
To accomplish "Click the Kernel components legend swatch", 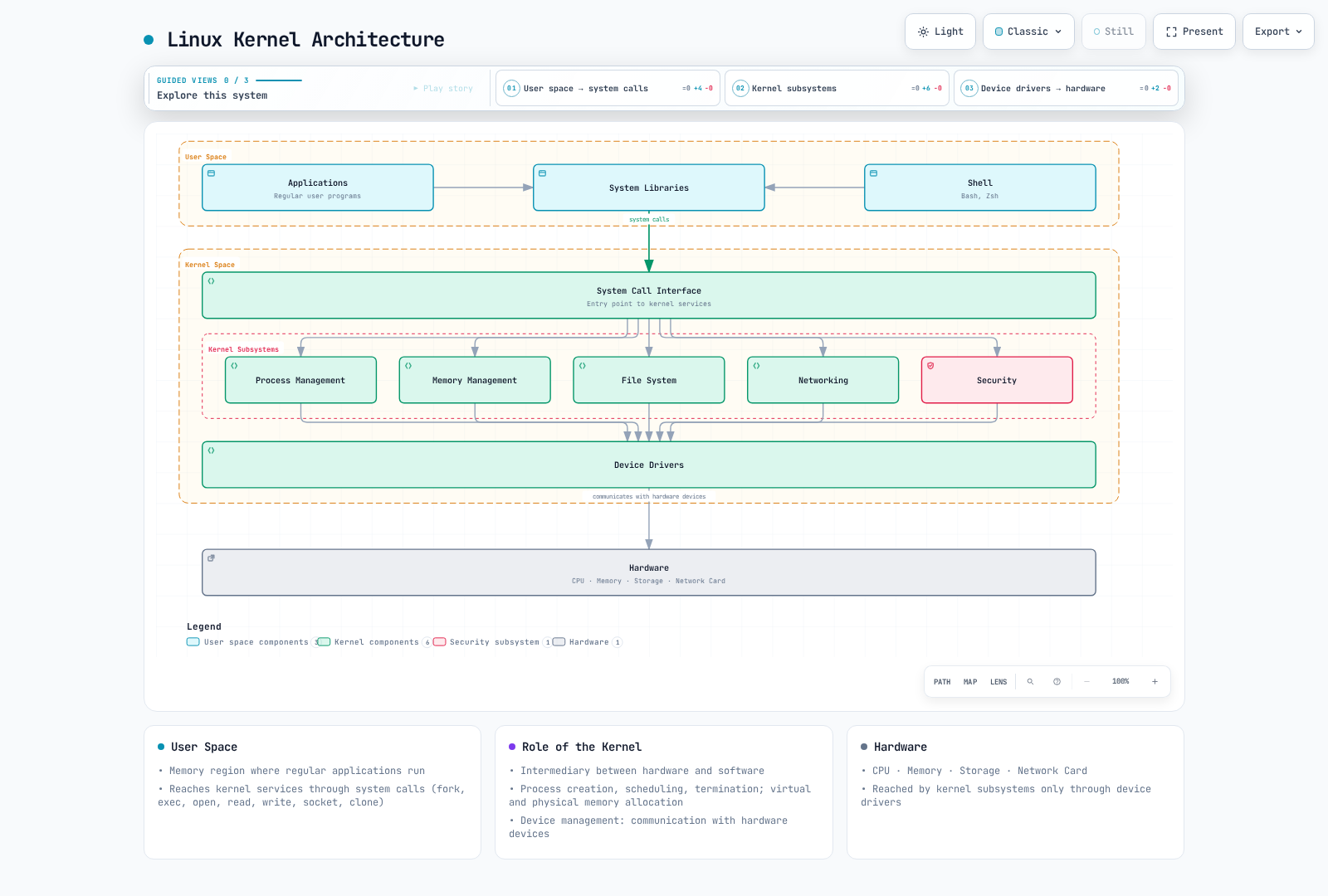I will tap(325, 642).
